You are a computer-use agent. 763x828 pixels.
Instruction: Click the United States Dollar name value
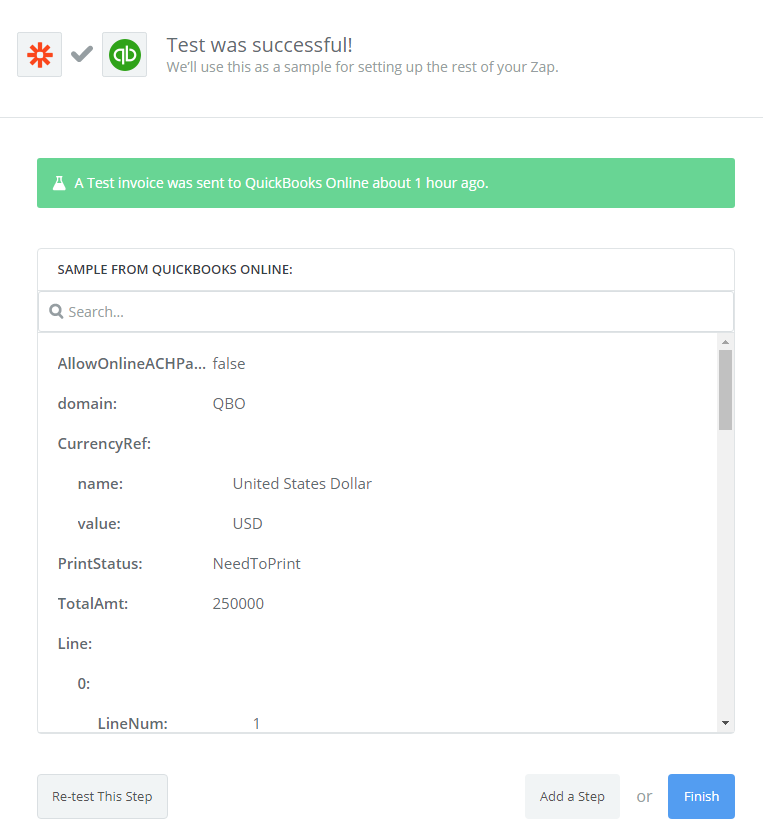tap(302, 484)
